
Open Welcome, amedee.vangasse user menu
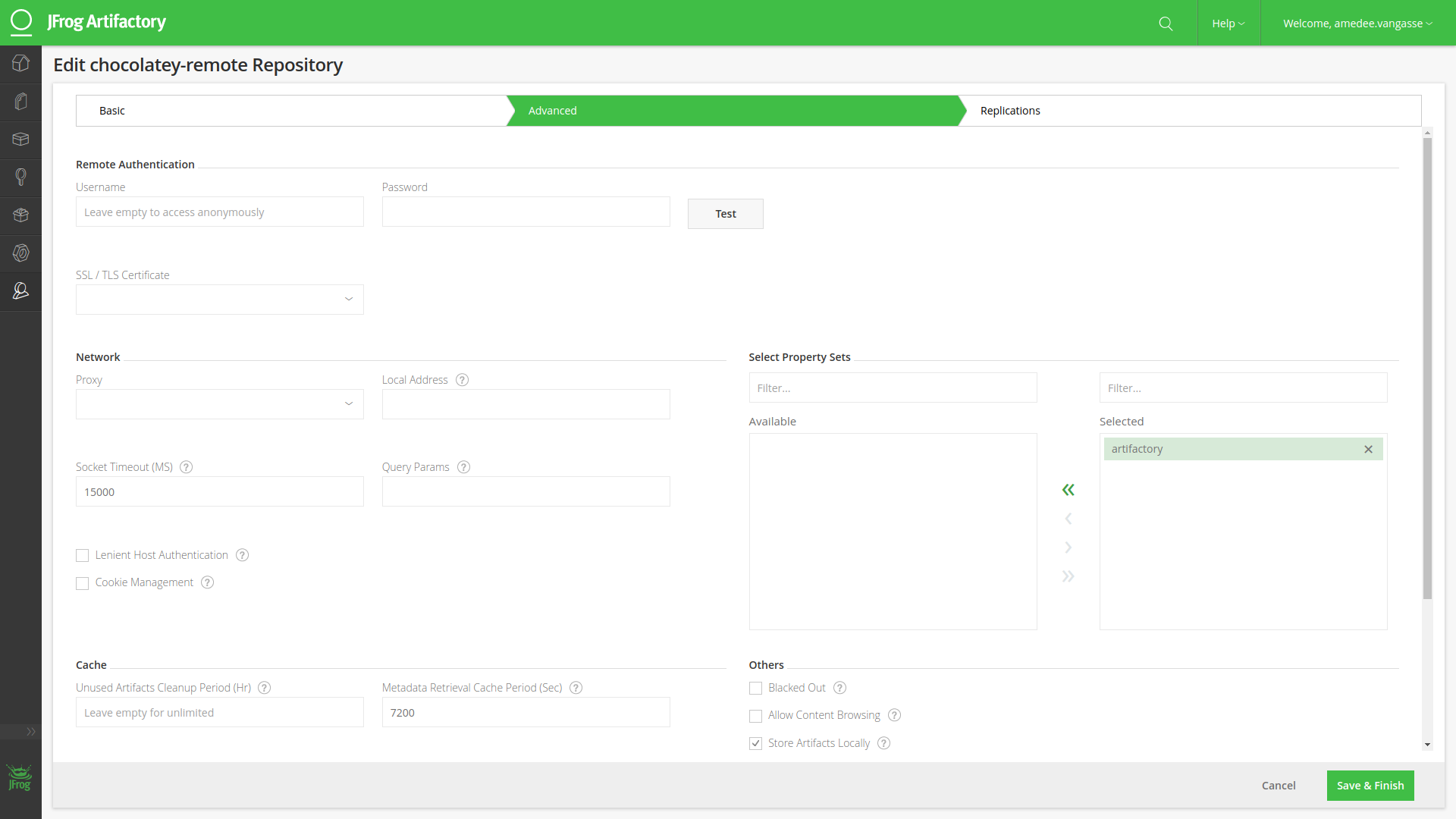(1357, 24)
